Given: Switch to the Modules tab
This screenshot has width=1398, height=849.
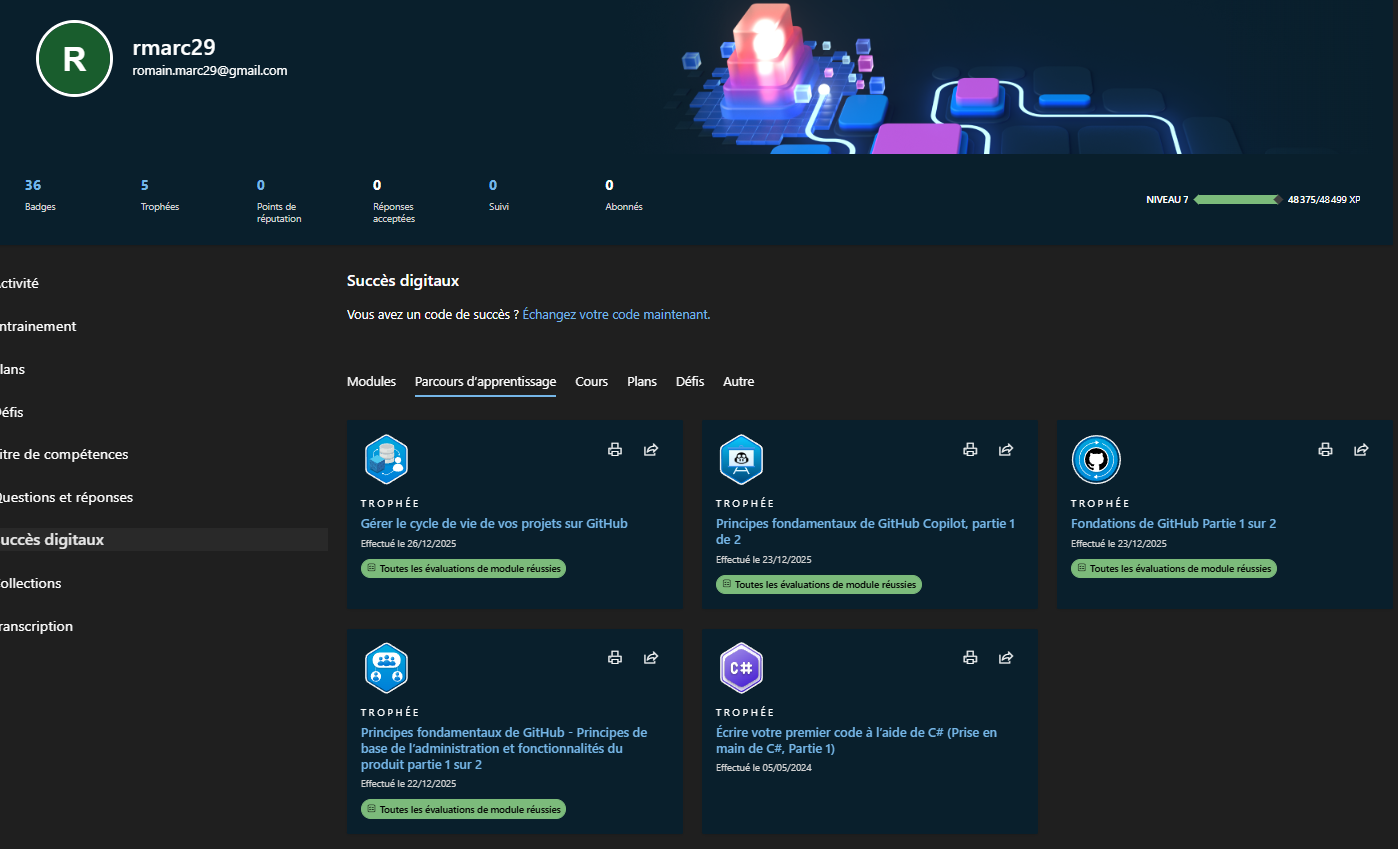Looking at the screenshot, I should tap(371, 382).
